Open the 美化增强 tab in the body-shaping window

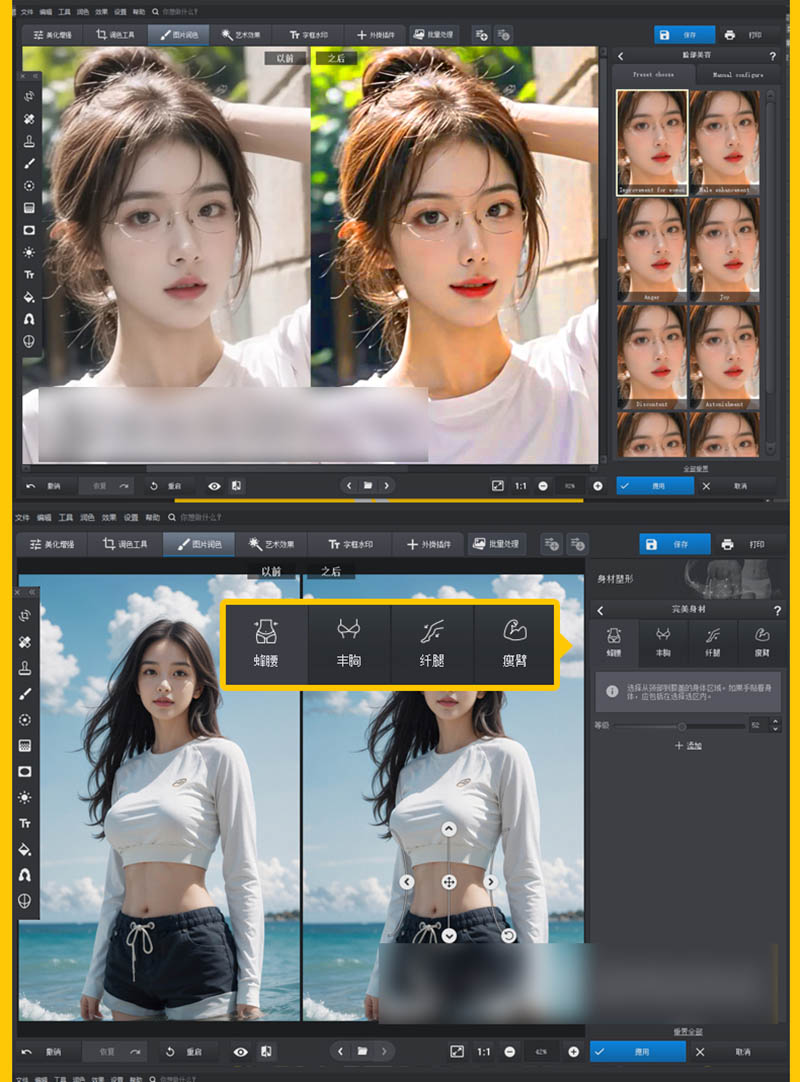click(52, 544)
